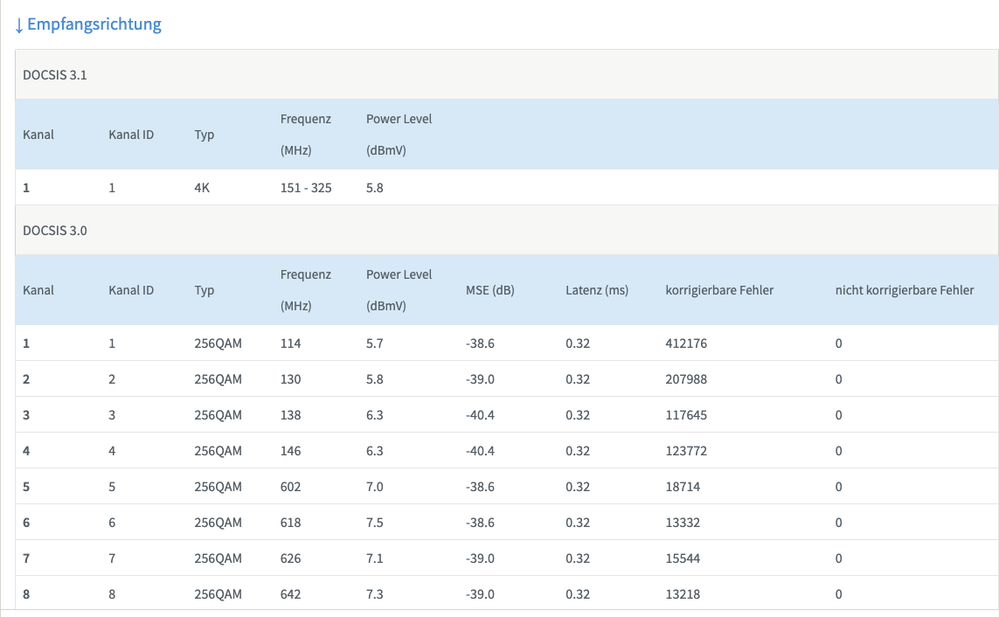Select the 123772 error count cell

click(686, 451)
